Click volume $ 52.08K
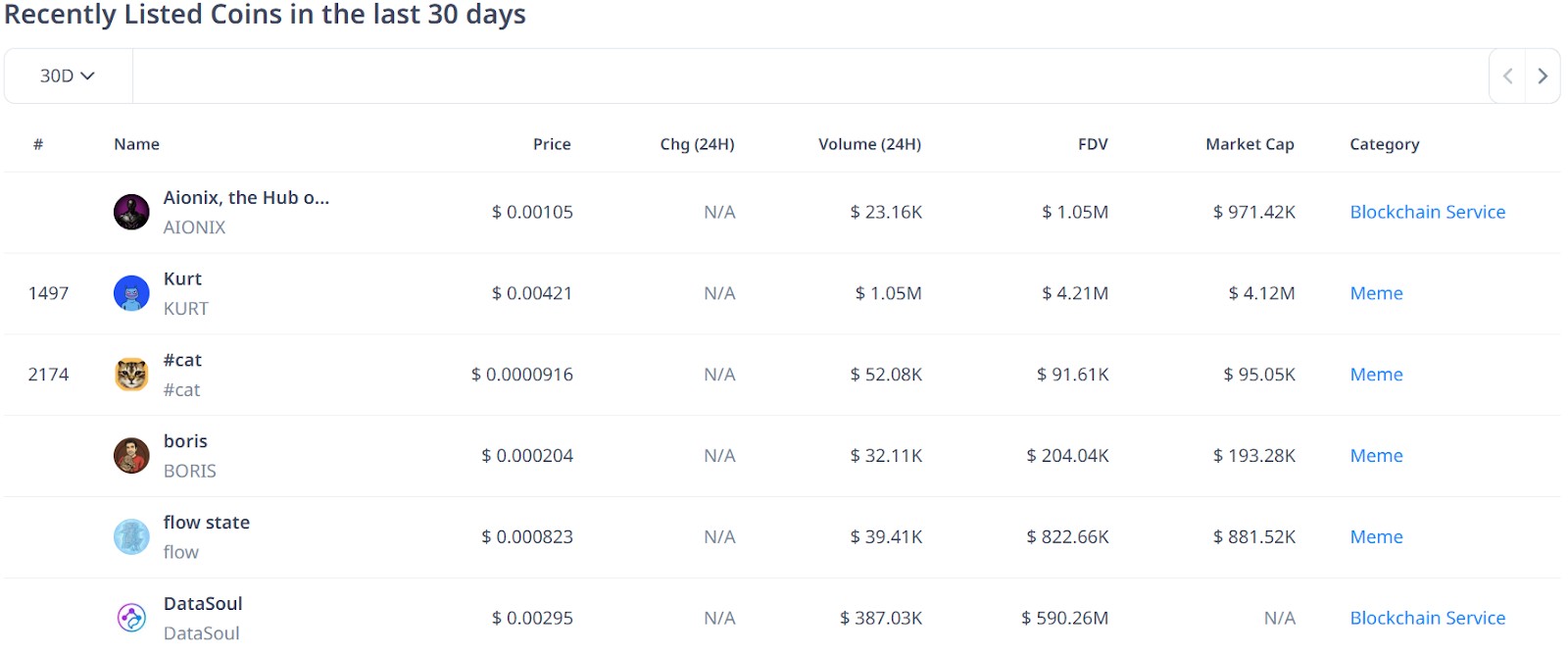This screenshot has height=655, width=1568. (886, 375)
